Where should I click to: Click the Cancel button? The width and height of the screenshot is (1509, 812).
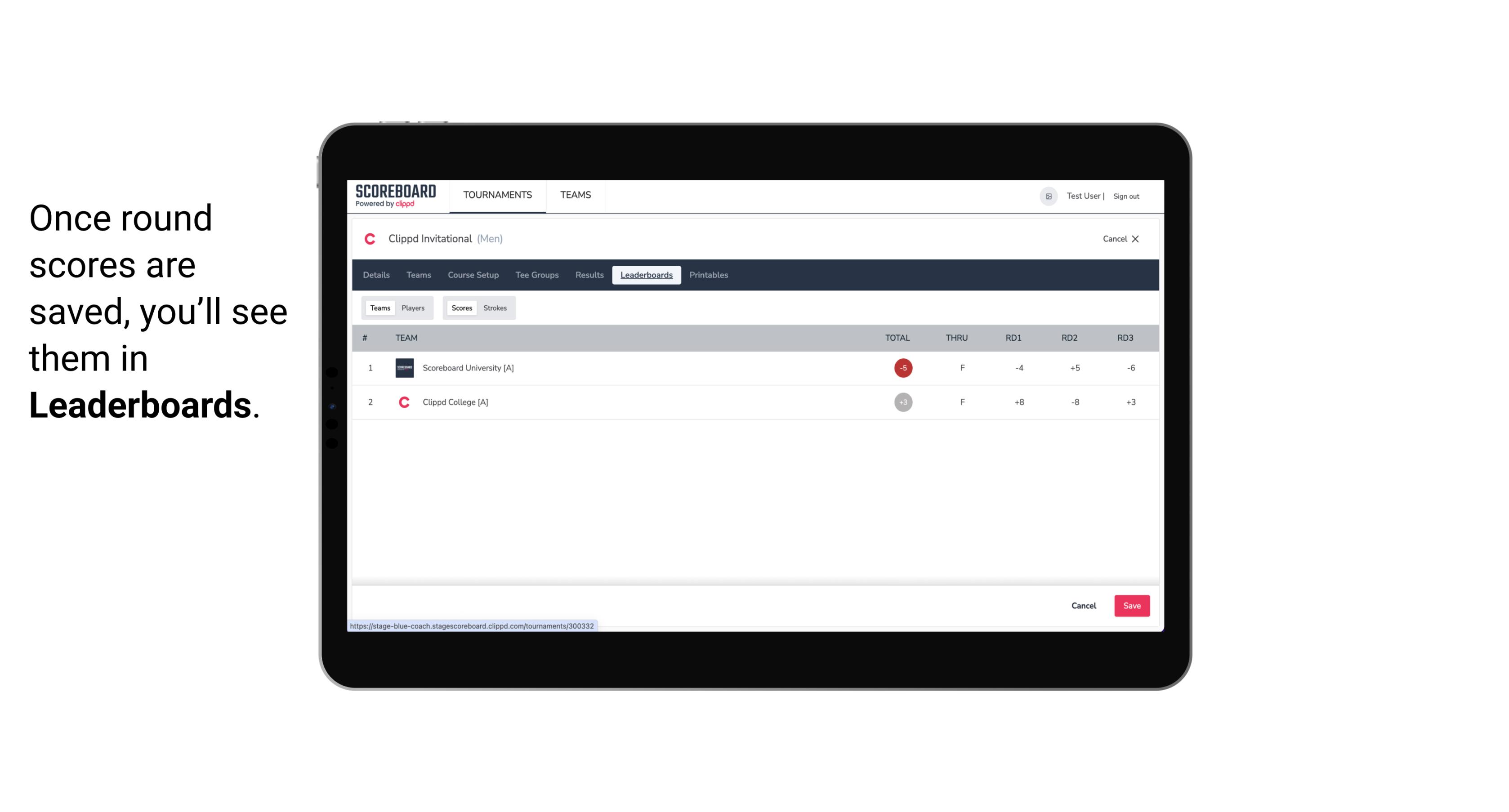[1084, 605]
